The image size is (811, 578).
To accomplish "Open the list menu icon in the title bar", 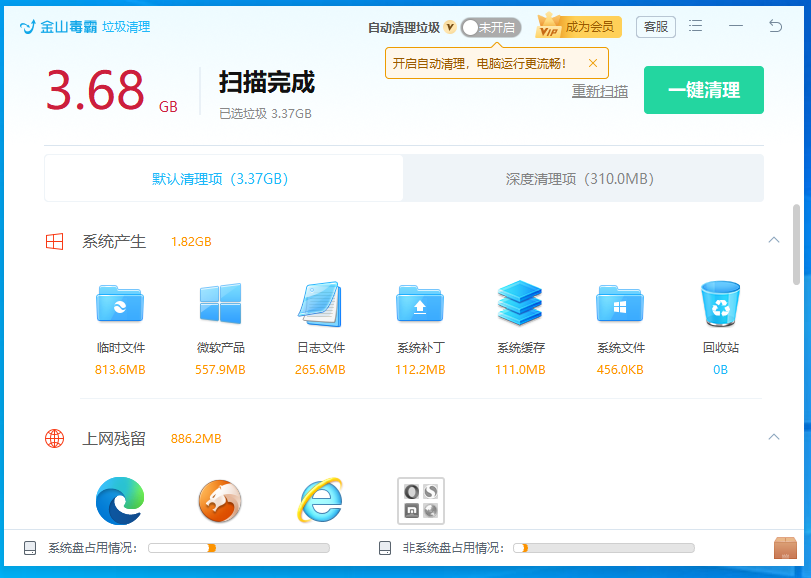I will (x=696, y=27).
